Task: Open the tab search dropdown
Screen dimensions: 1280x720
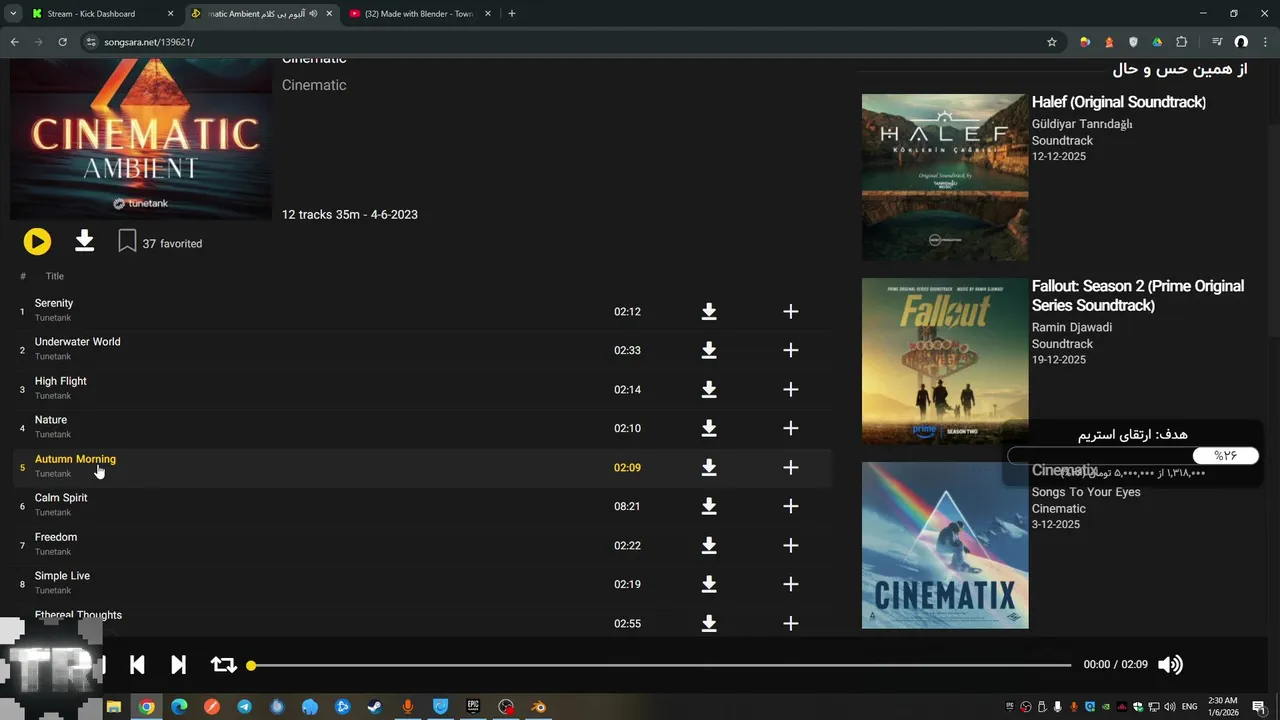Action: (x=12, y=14)
